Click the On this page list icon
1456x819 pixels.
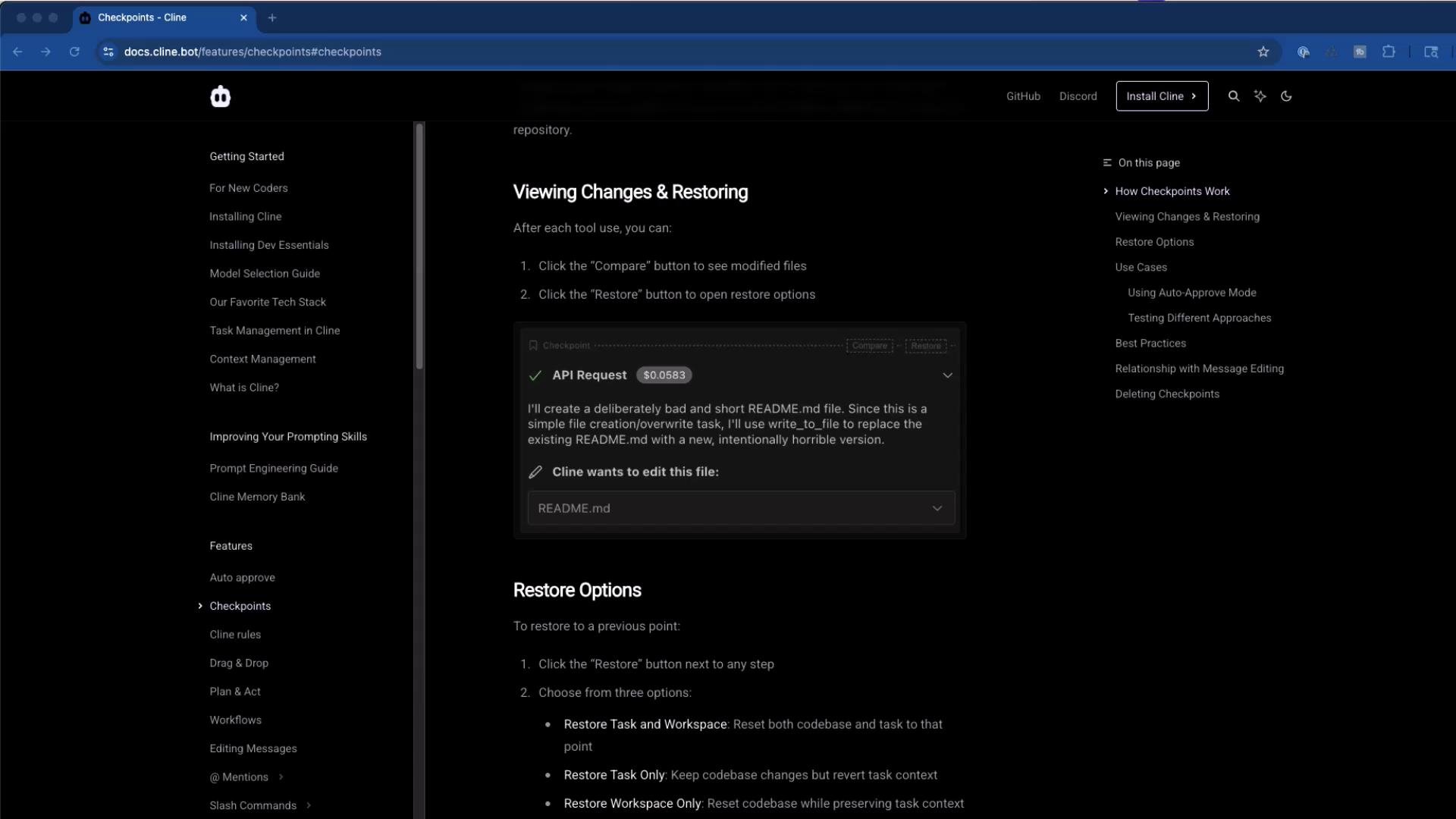point(1107,163)
